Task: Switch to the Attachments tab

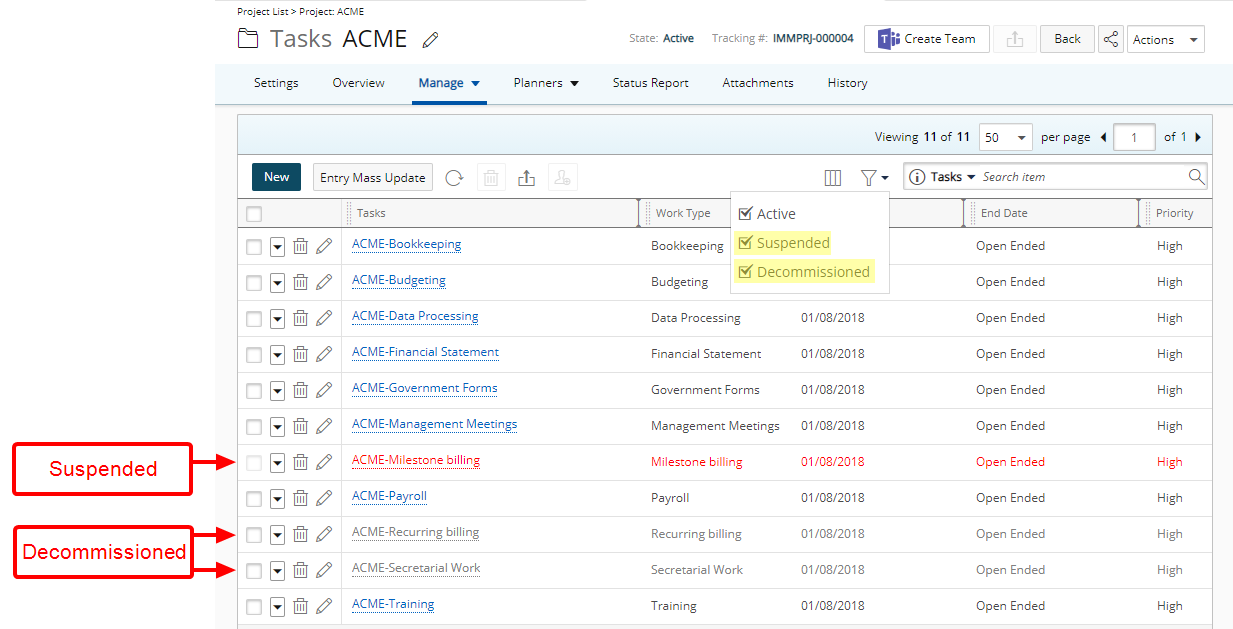Action: [758, 83]
